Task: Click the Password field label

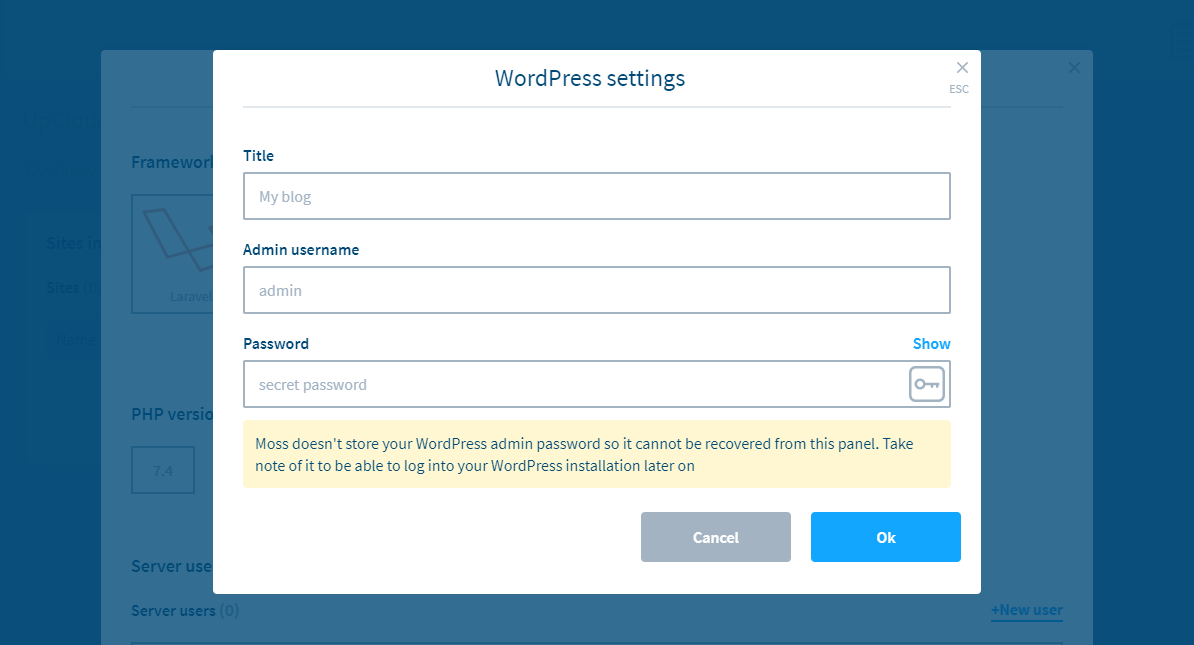Action: [276, 343]
